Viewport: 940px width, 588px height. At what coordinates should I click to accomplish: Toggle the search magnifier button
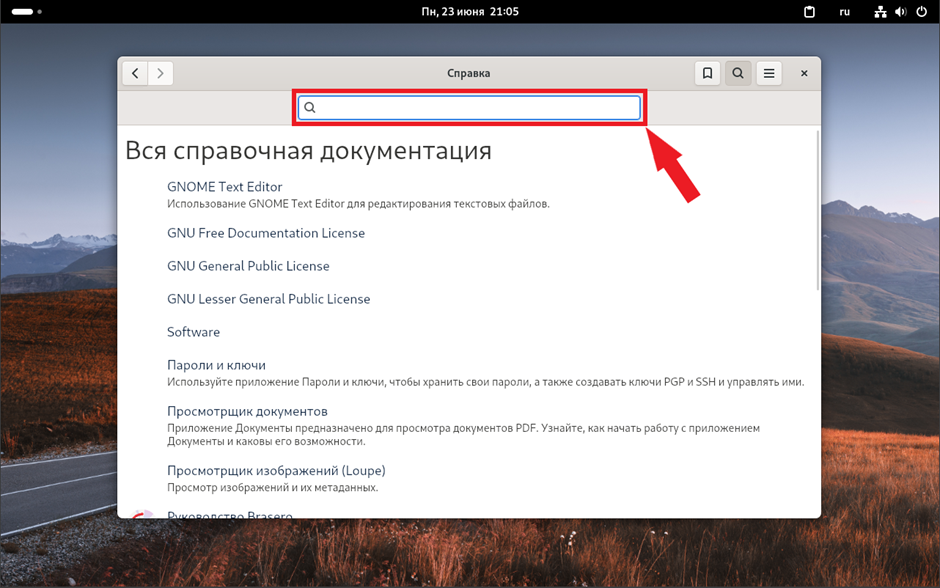coord(738,73)
